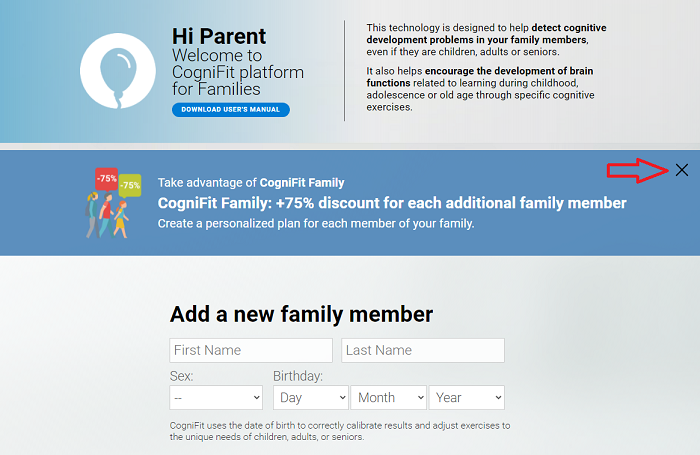This screenshot has height=455, width=700.
Task: Focus the First Name field
Action: [x=251, y=350]
